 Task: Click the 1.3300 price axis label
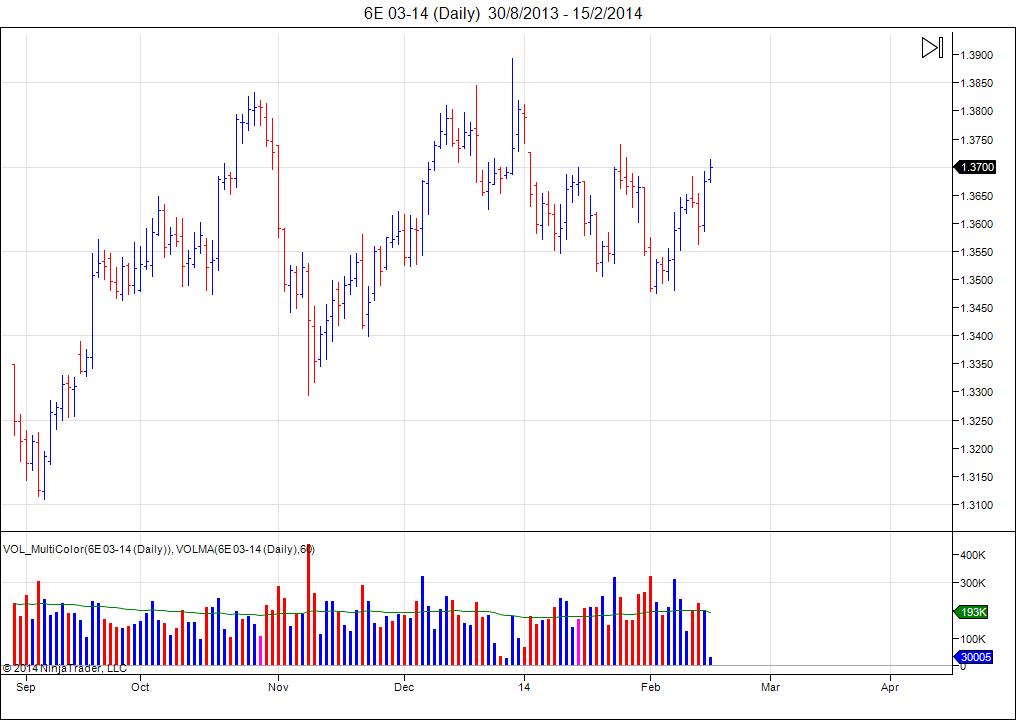tap(976, 393)
